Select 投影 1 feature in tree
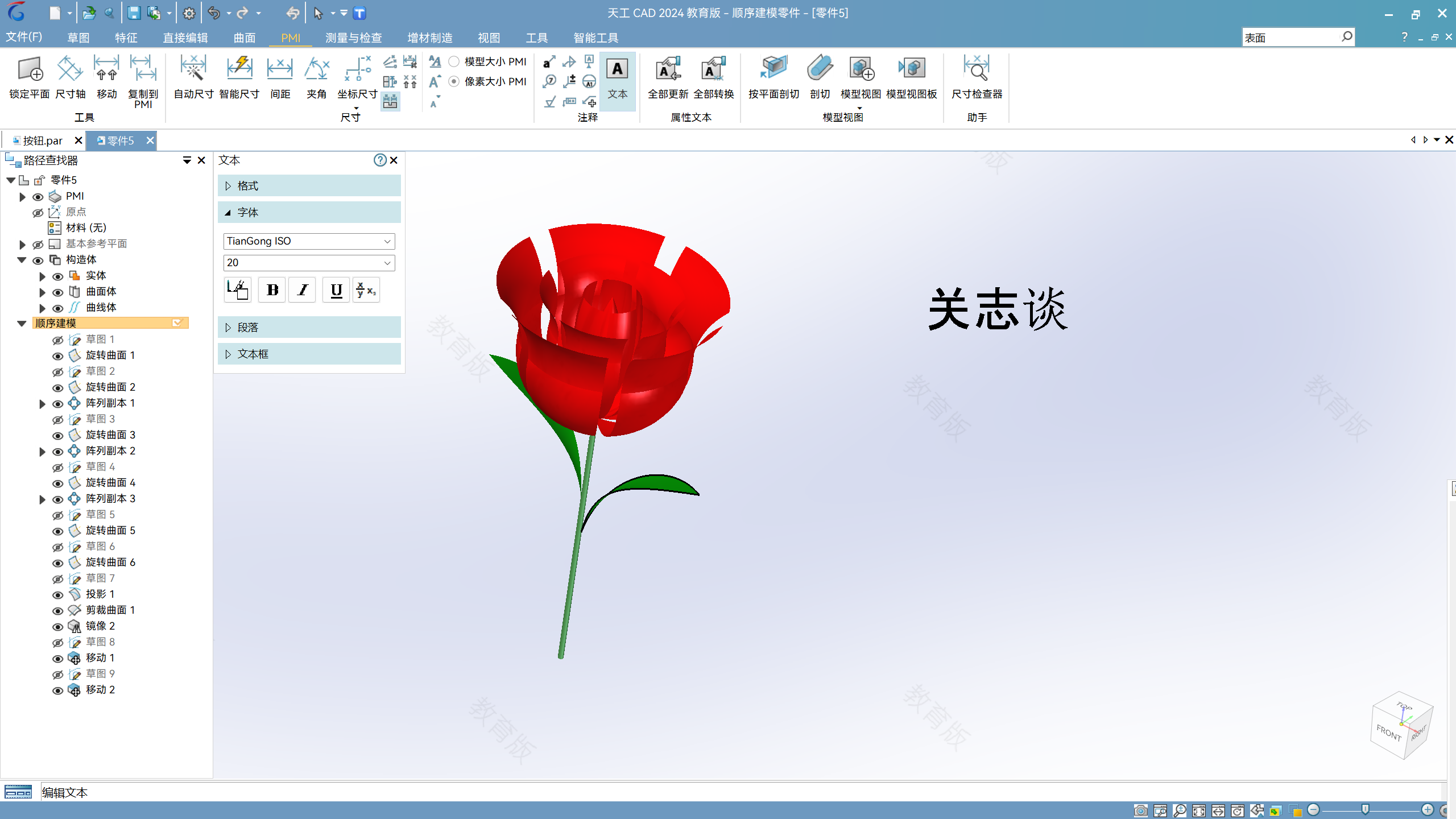The height and width of the screenshot is (819, 1456). 100,594
